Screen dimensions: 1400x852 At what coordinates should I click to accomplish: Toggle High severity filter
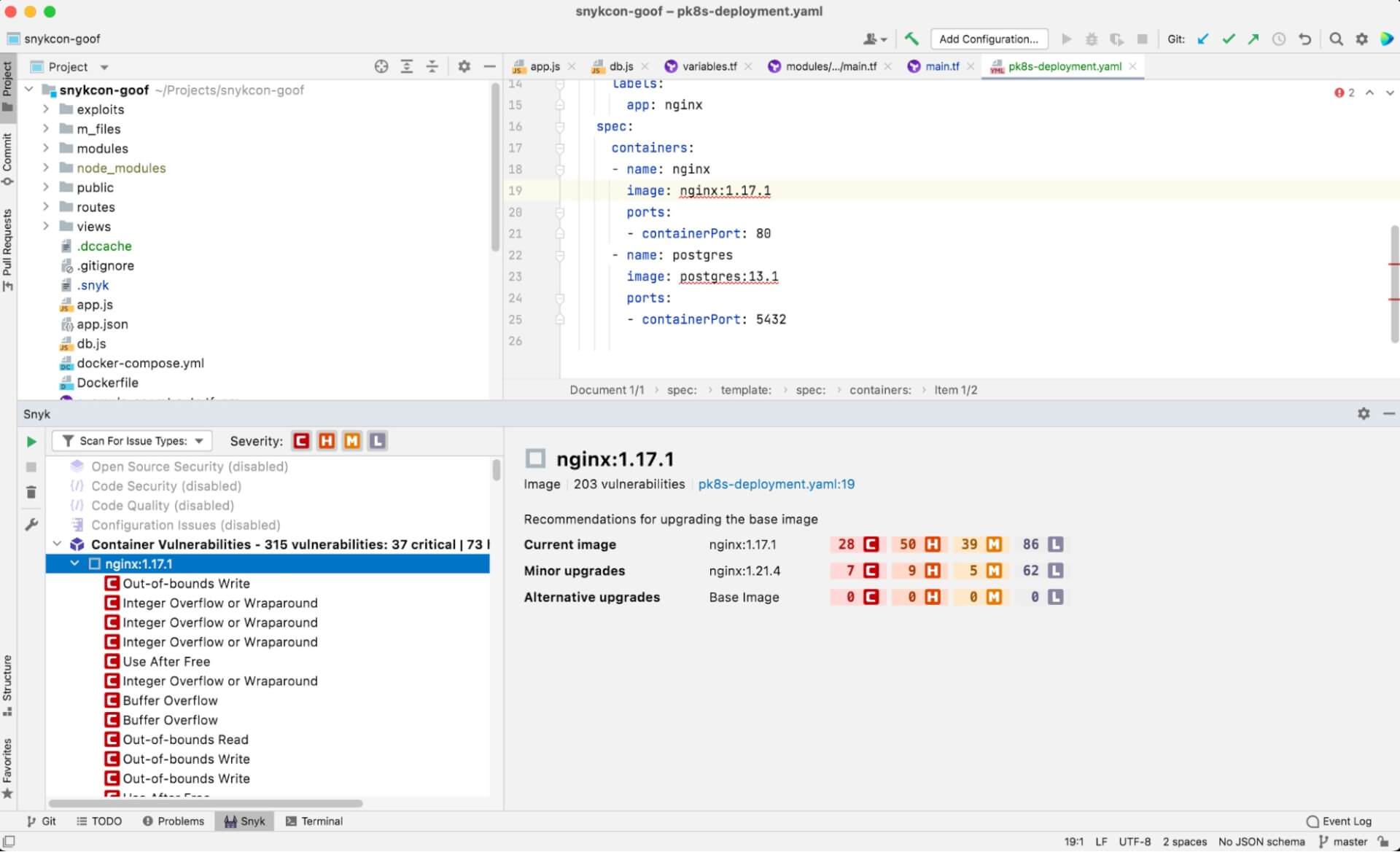[x=327, y=442]
